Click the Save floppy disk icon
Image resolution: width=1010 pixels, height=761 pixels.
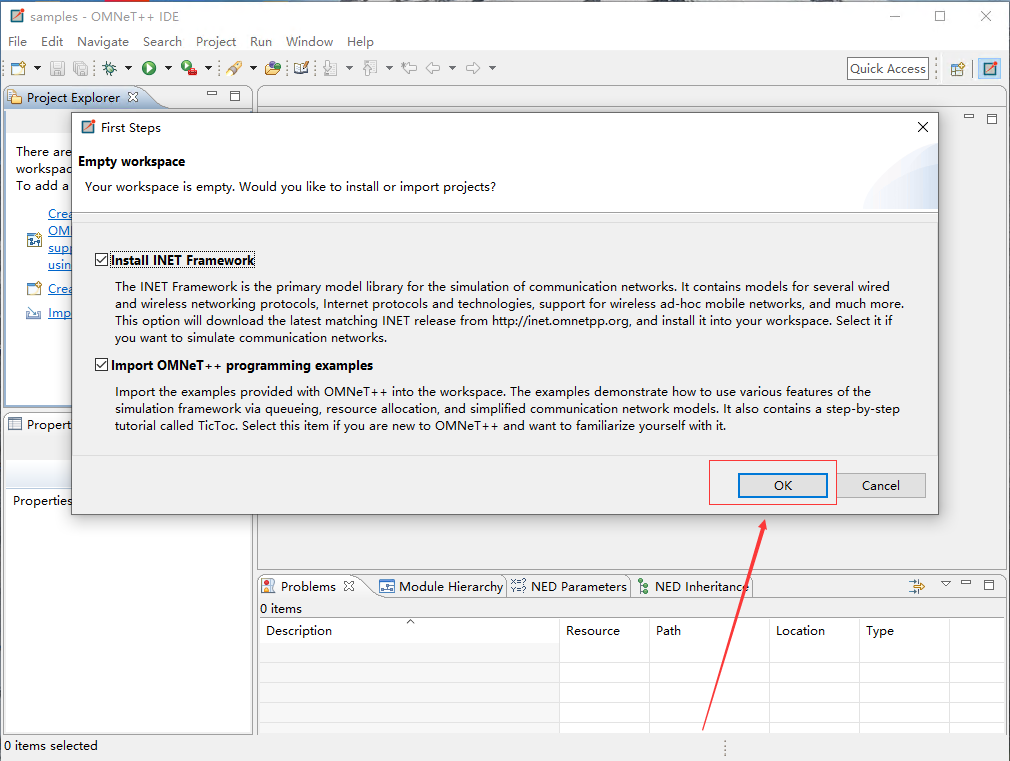(x=57, y=68)
